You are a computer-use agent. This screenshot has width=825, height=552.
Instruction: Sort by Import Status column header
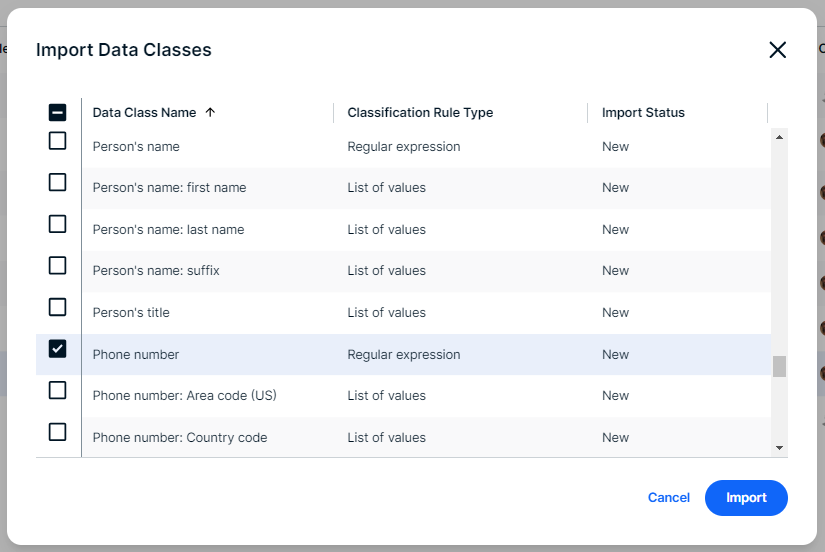tap(643, 113)
